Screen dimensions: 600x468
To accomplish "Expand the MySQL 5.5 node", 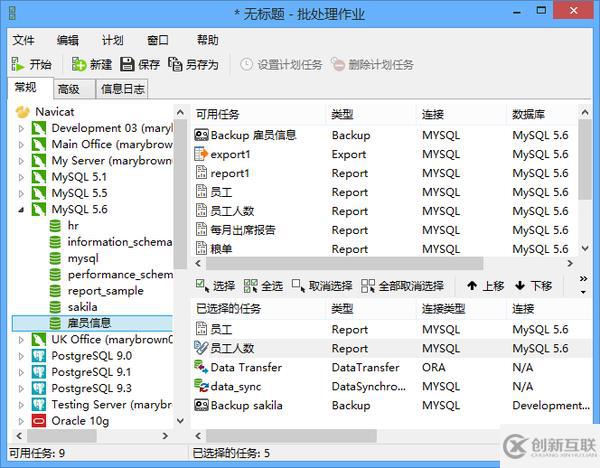I will (21, 194).
